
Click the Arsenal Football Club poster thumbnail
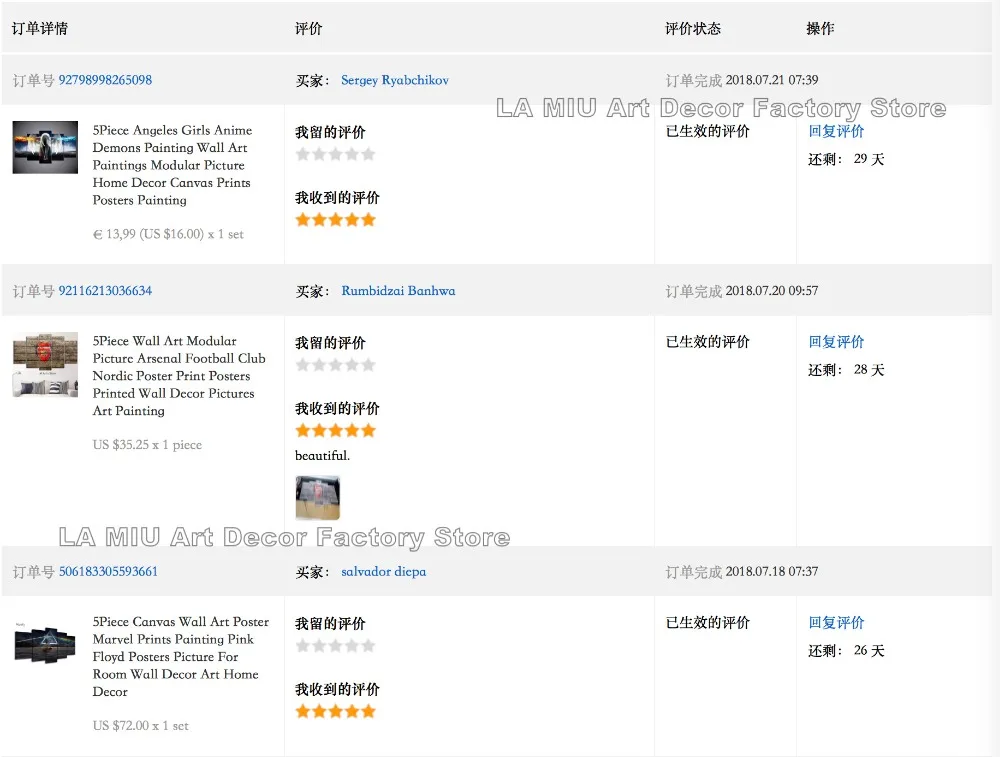(x=45, y=365)
